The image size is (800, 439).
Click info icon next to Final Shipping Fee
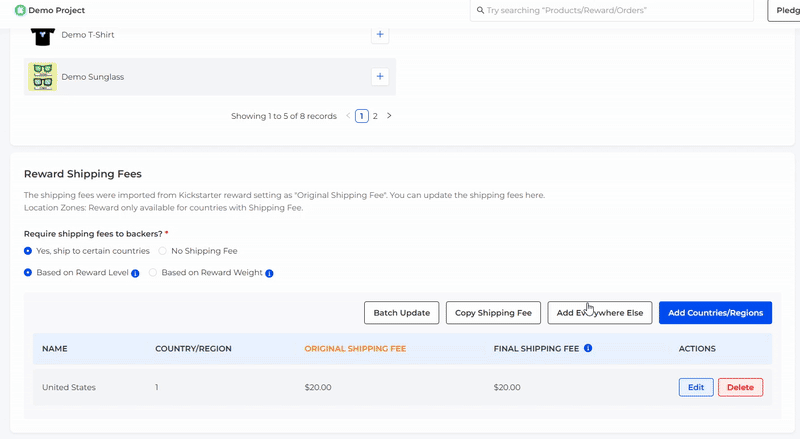[x=588, y=349]
